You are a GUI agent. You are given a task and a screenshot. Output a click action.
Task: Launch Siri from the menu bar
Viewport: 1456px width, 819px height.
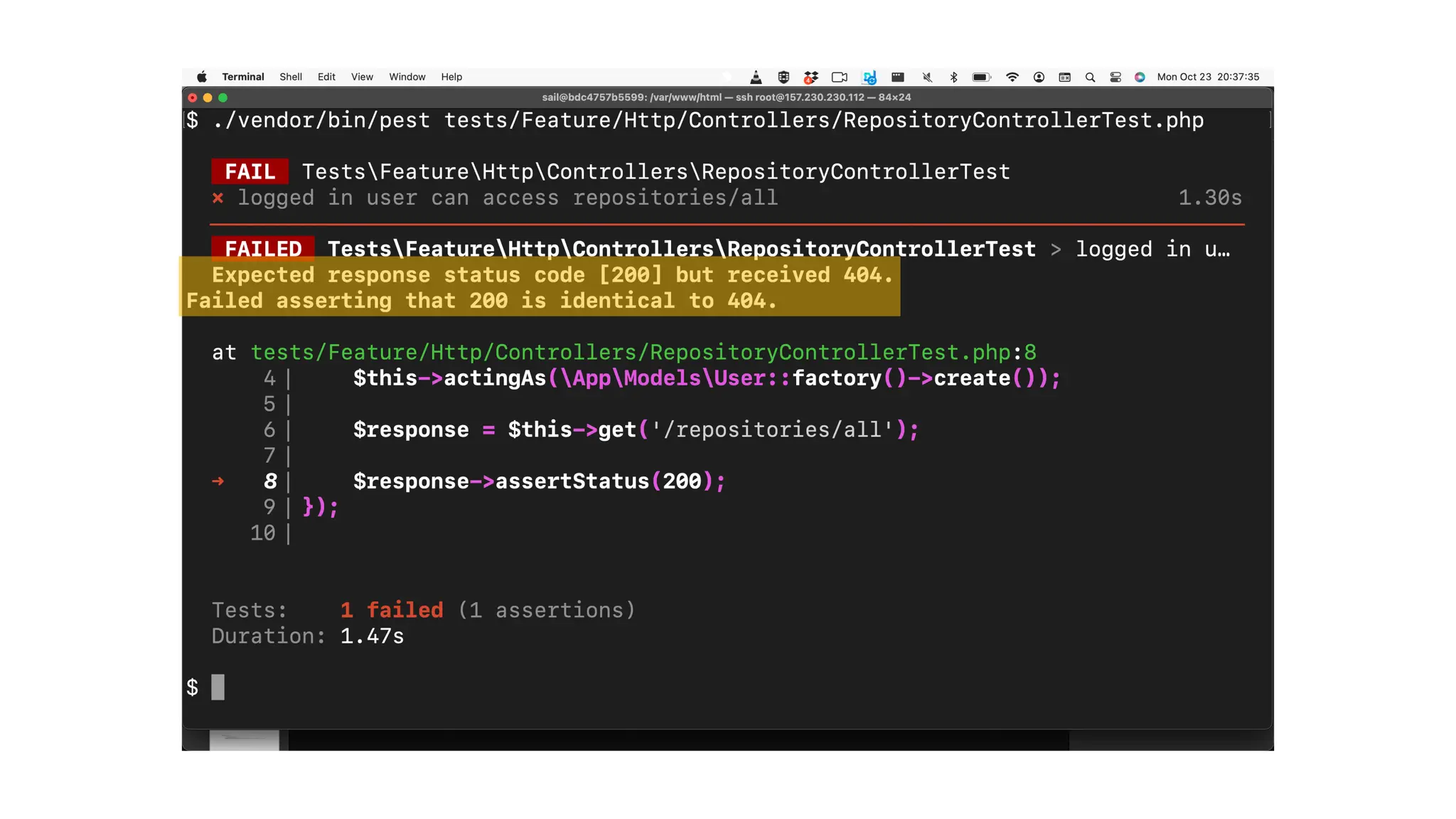[1140, 77]
